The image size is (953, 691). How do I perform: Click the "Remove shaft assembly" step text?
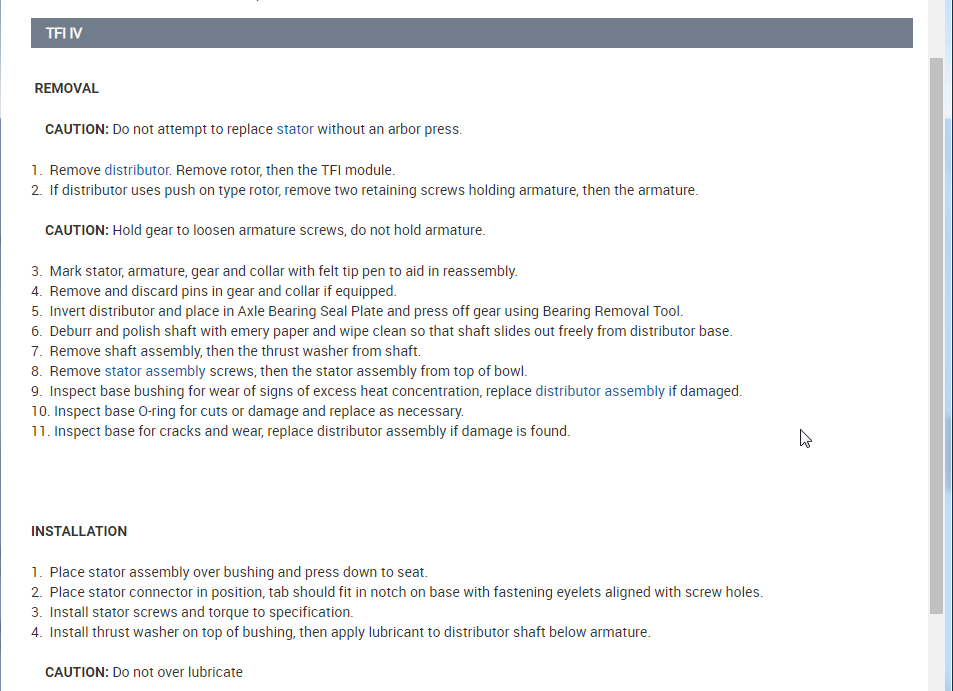[x=235, y=351]
